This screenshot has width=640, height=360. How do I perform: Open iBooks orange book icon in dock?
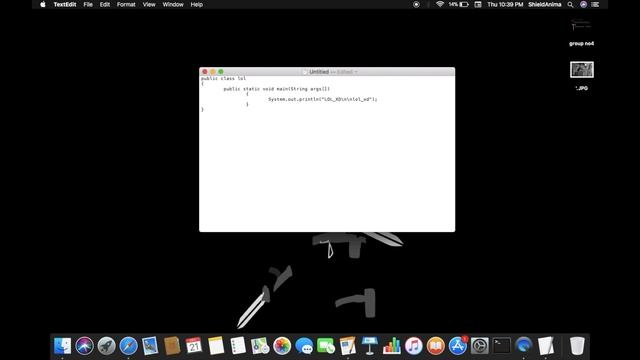coord(436,346)
